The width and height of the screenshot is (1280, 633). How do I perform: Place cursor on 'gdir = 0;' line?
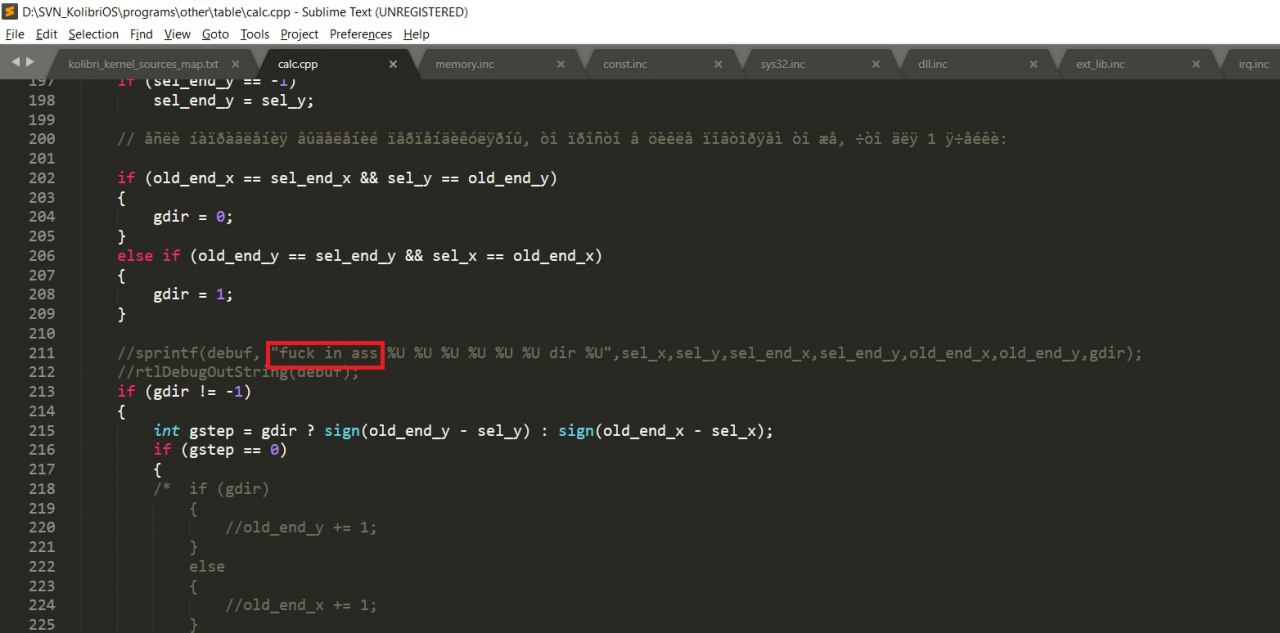pos(193,217)
